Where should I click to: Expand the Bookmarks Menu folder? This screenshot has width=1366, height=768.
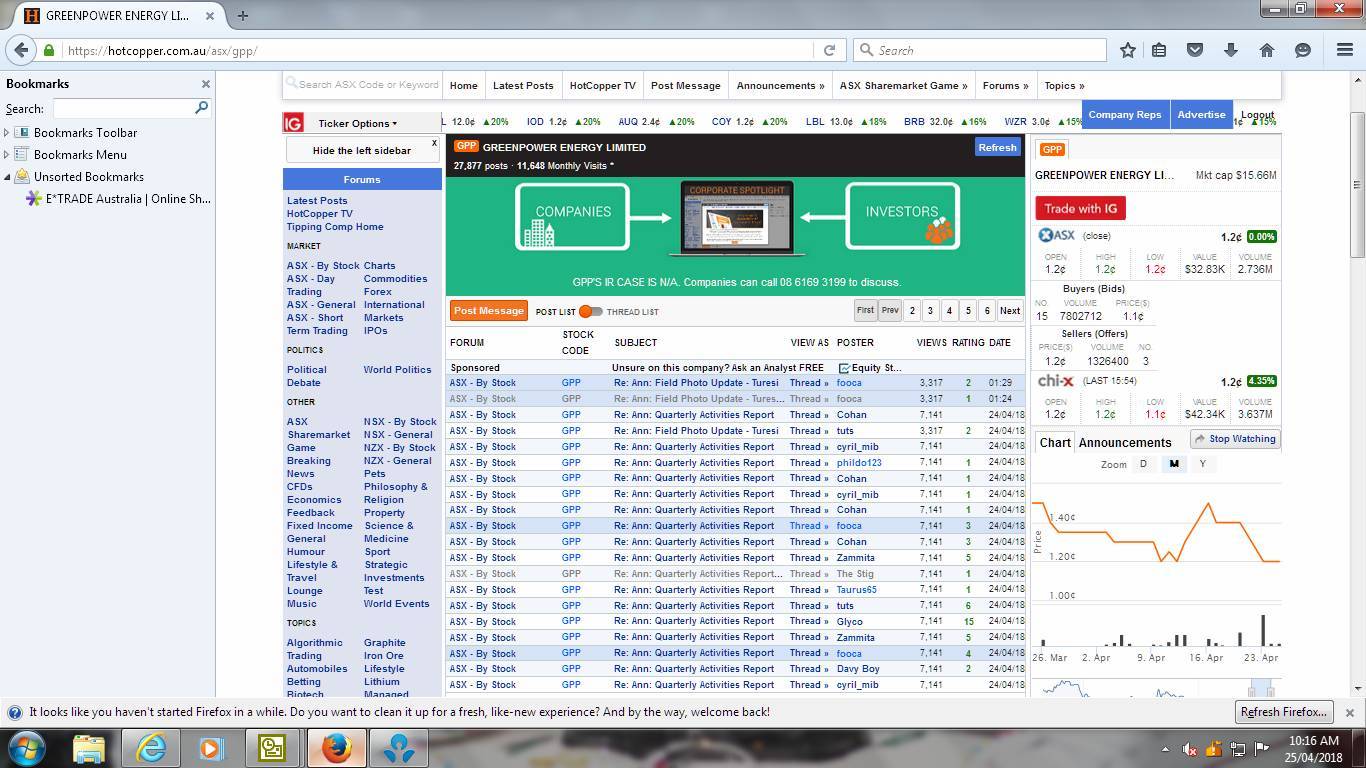[x=7, y=154]
